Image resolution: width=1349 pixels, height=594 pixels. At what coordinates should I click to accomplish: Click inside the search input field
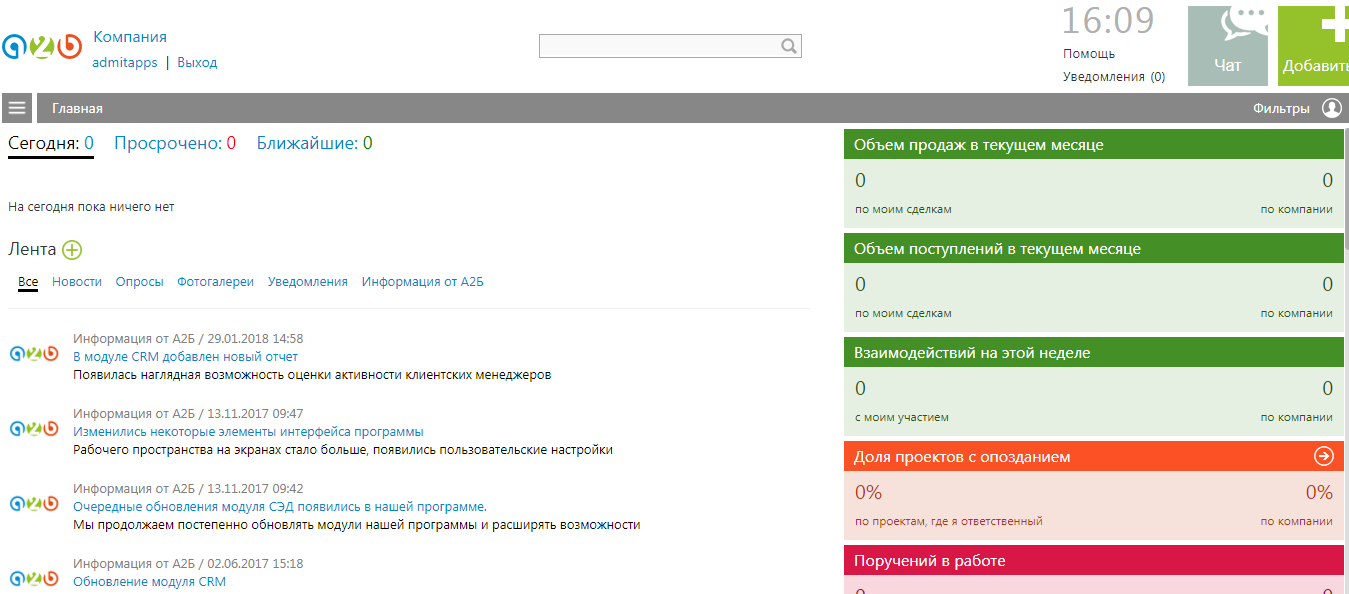point(660,45)
